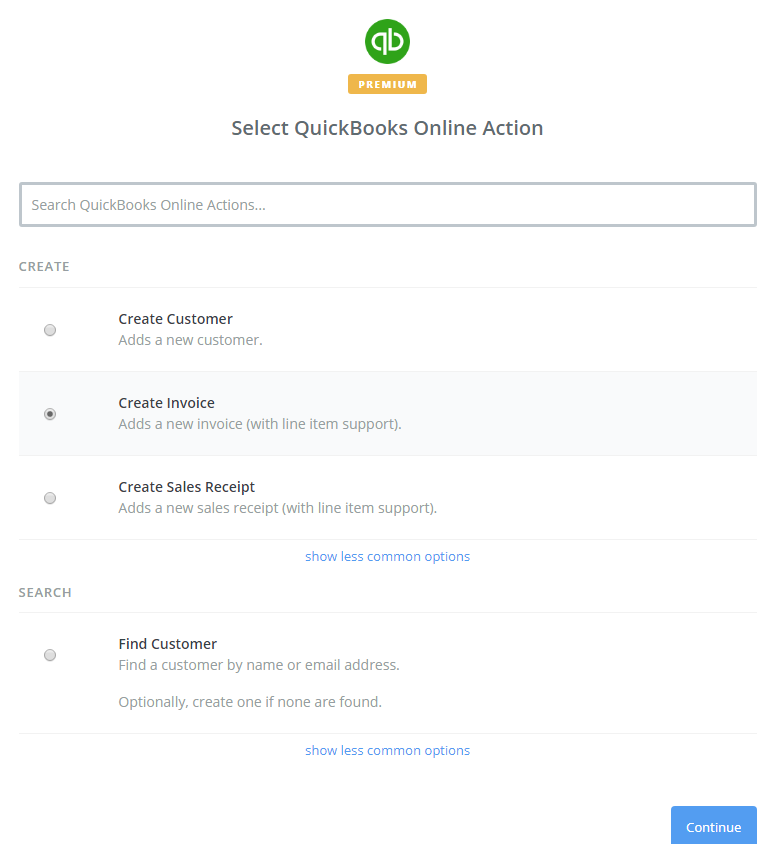
Task: Click the Create Customer option title
Action: 175,319
